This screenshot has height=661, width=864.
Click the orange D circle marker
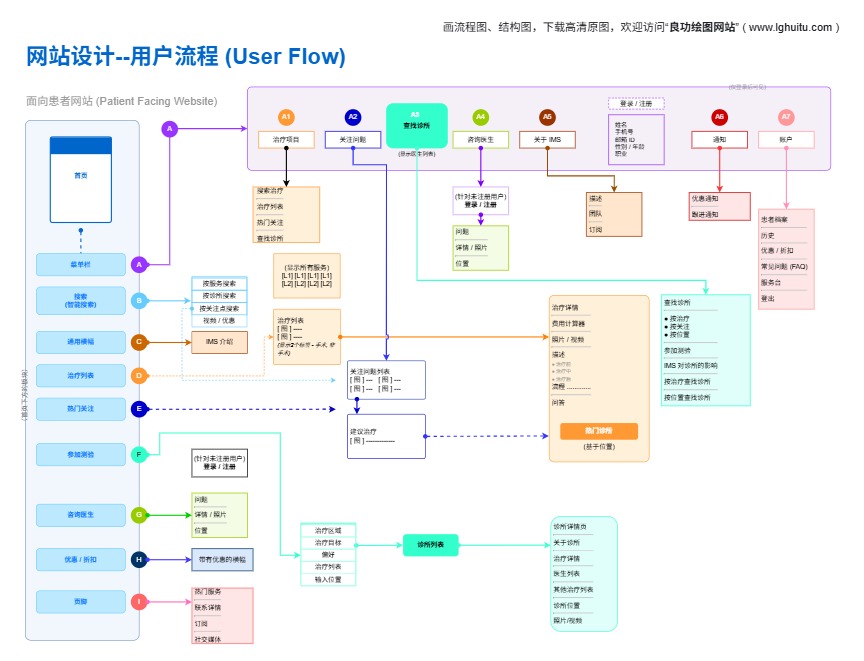139,376
